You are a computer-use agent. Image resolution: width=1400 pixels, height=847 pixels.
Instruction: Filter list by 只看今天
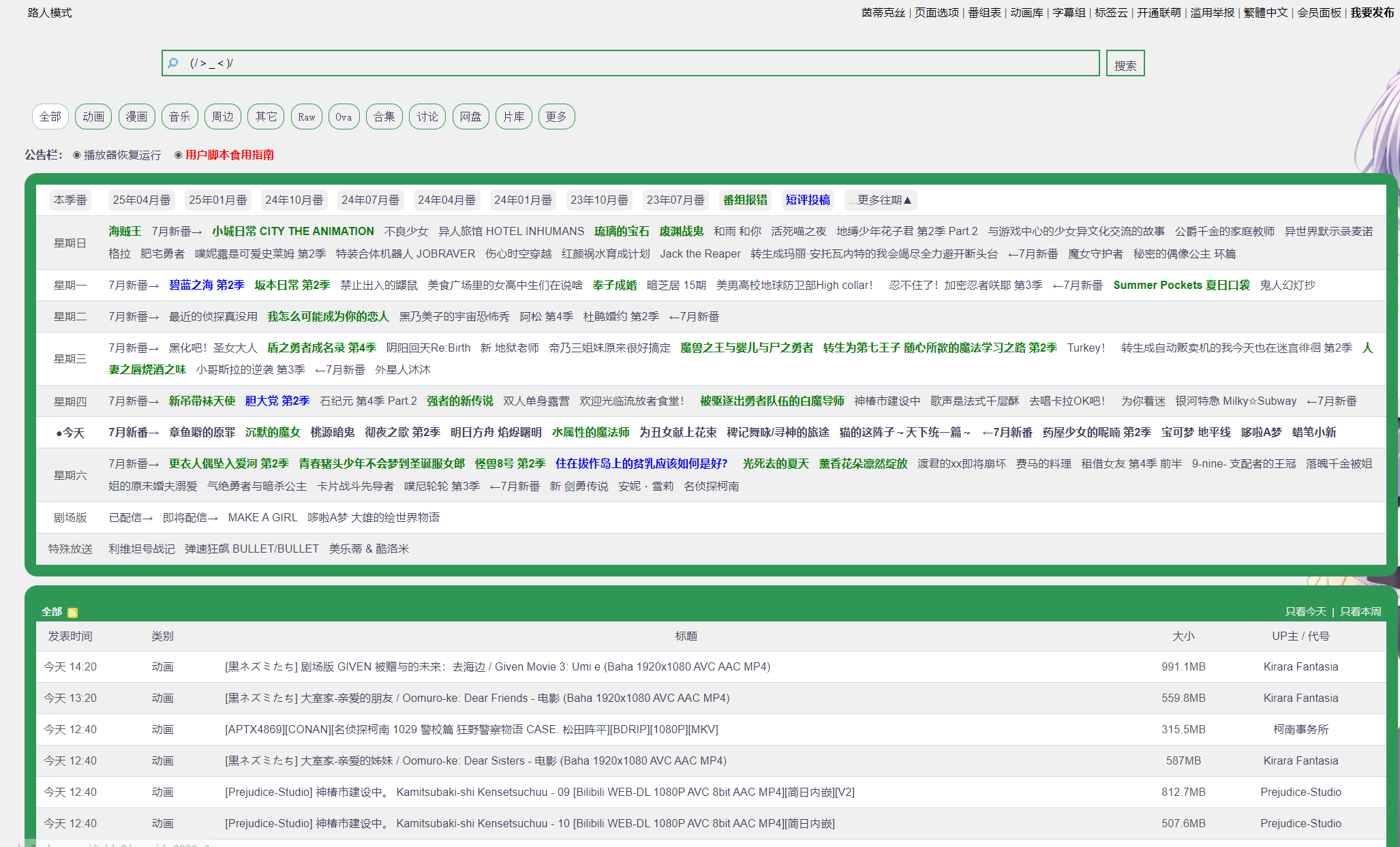(1305, 612)
